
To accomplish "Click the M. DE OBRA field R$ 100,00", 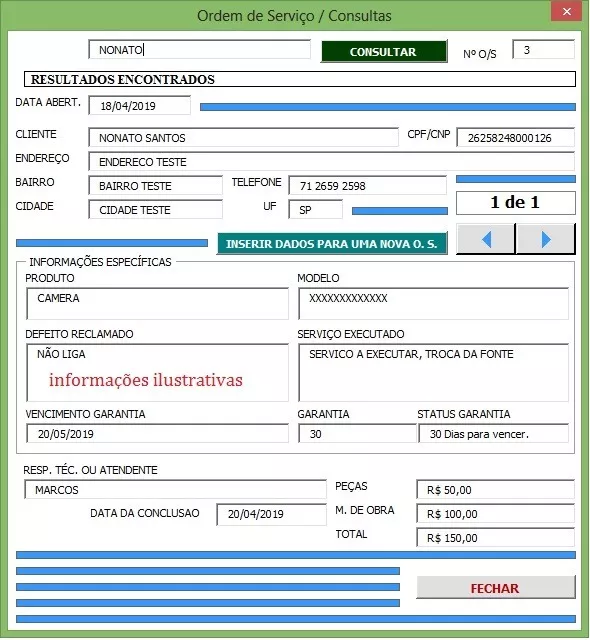I will pyautogui.click(x=495, y=513).
